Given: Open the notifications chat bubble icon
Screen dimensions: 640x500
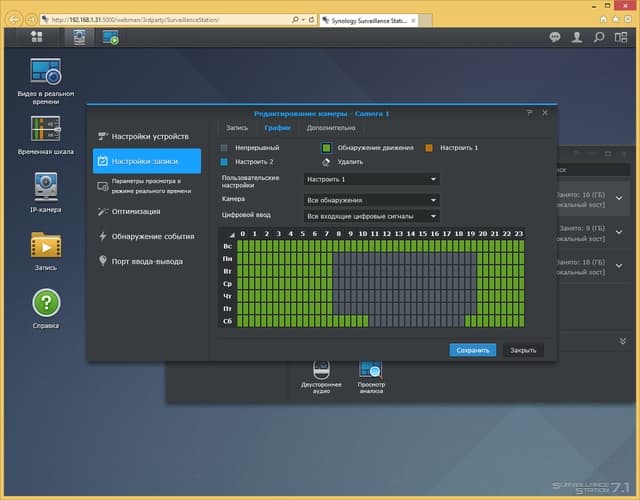Looking at the screenshot, I should pyautogui.click(x=554, y=38).
